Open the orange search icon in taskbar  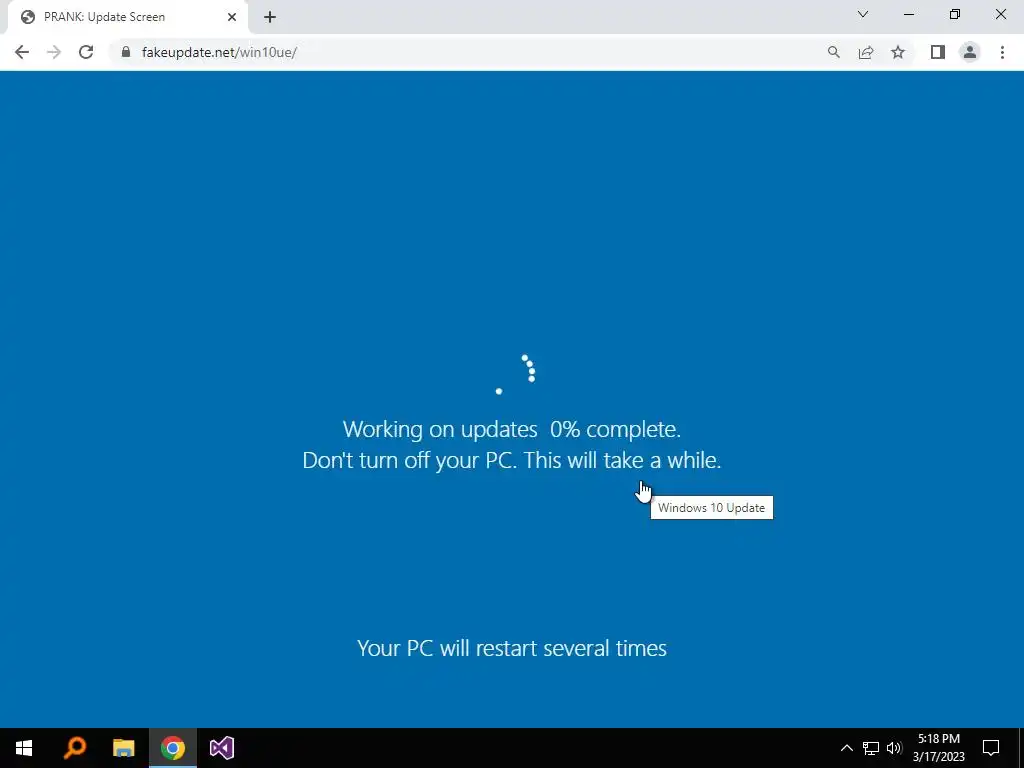coord(74,748)
